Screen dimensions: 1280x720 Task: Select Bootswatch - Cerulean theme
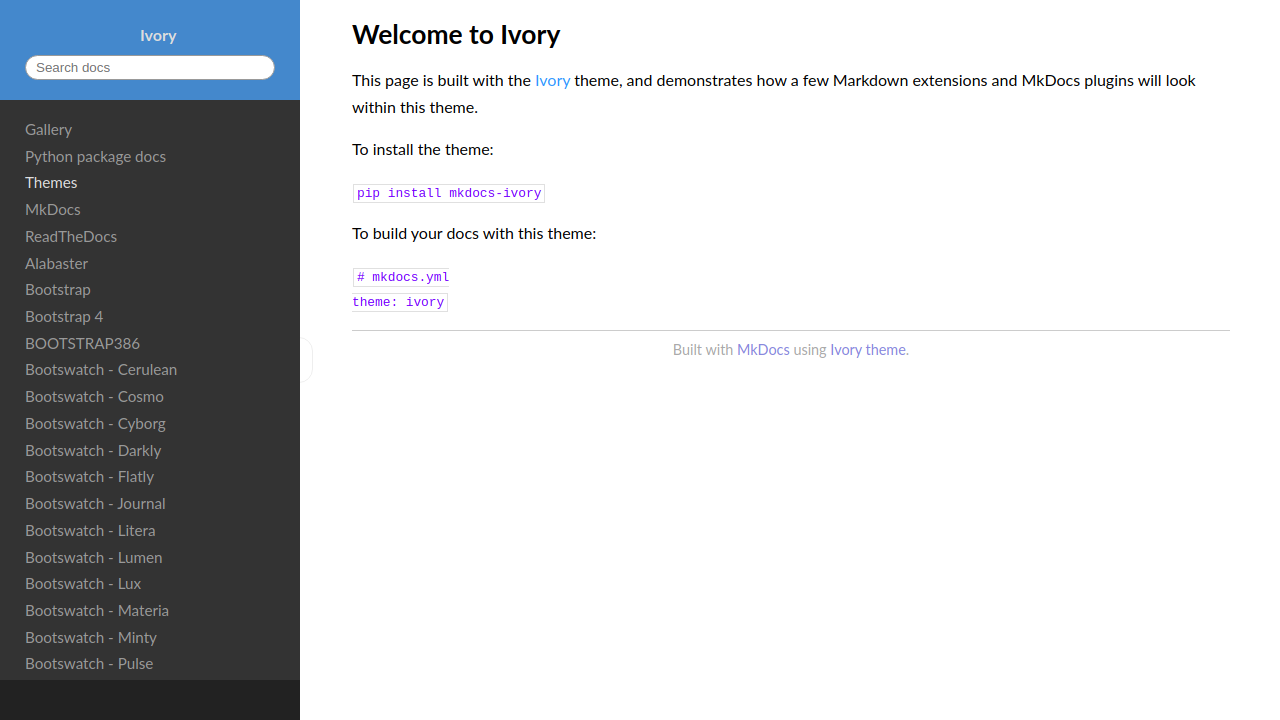tap(101, 369)
